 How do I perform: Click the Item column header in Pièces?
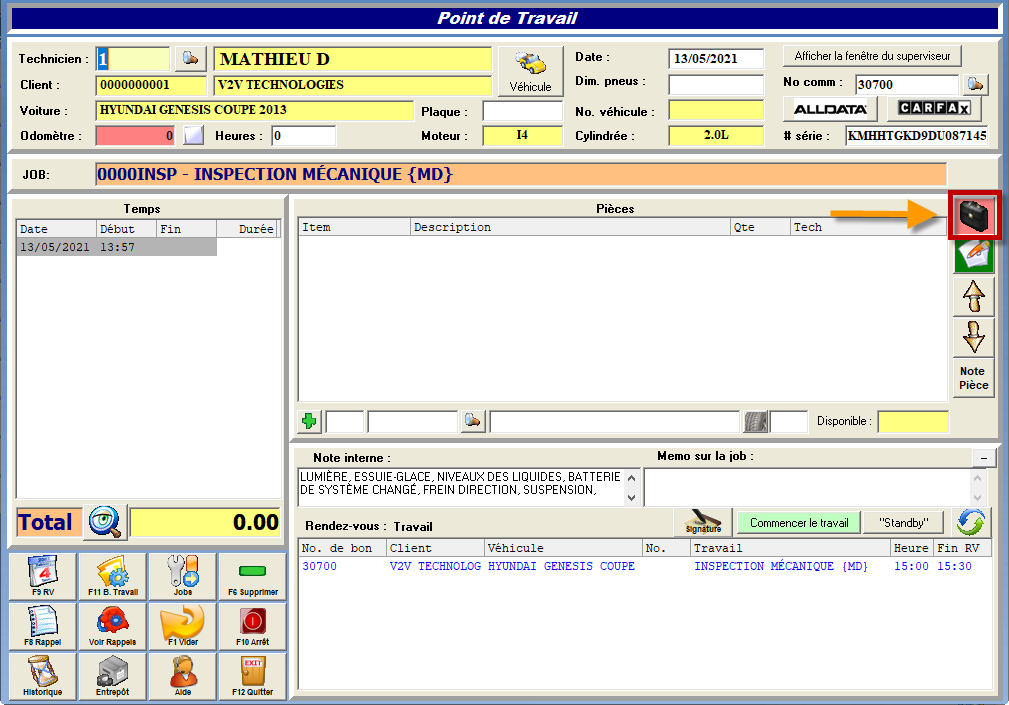[354, 227]
